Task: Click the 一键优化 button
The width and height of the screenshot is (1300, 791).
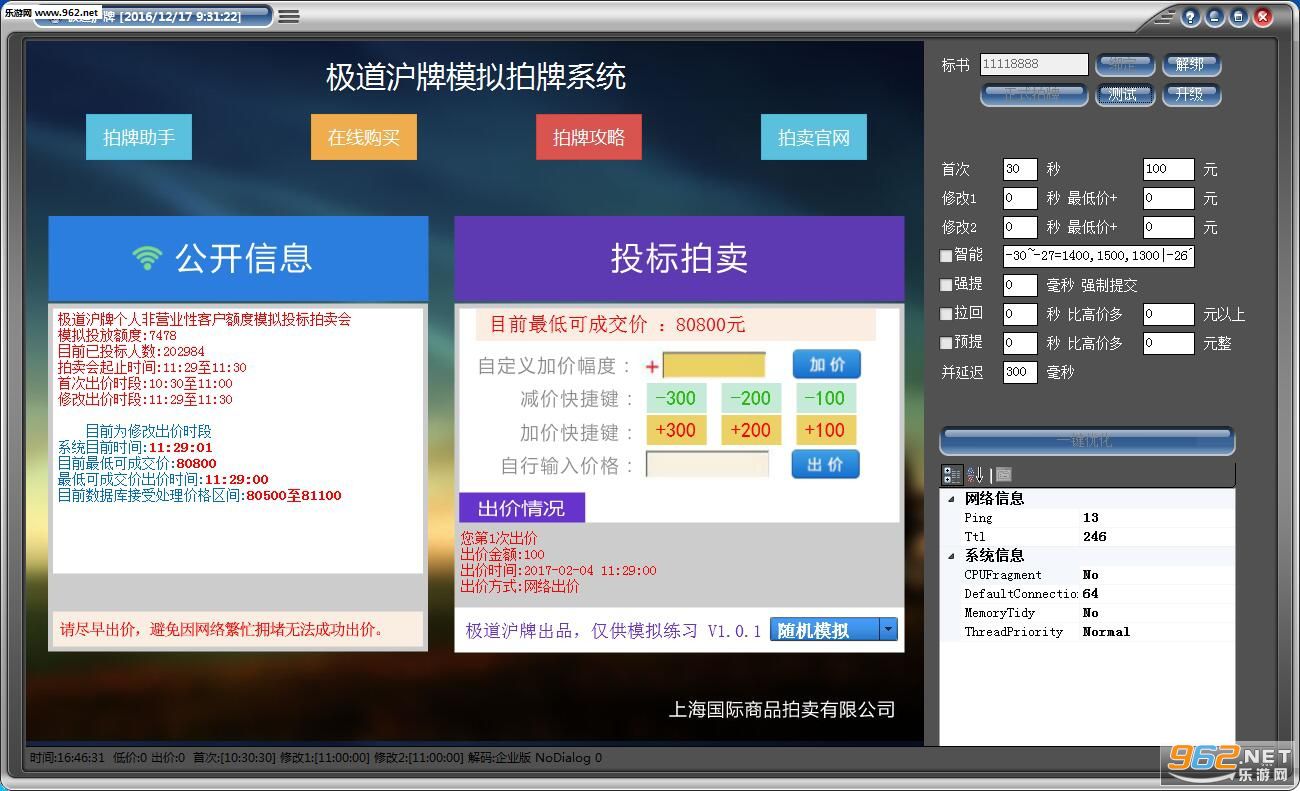Action: [x=1087, y=441]
